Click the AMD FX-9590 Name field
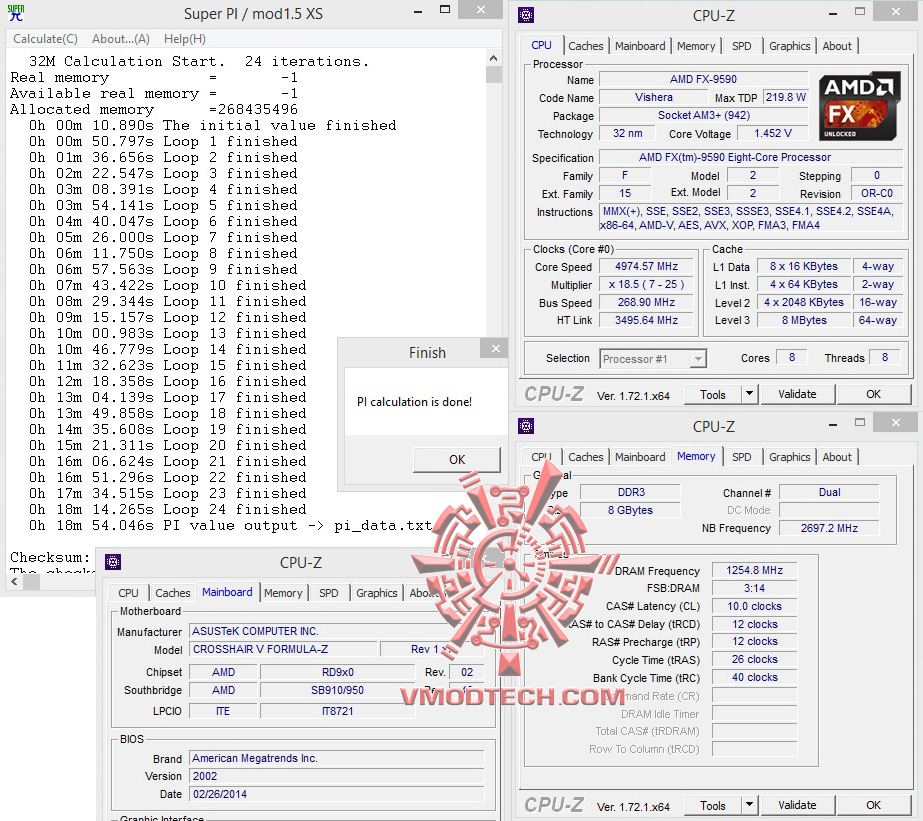 tap(703, 79)
